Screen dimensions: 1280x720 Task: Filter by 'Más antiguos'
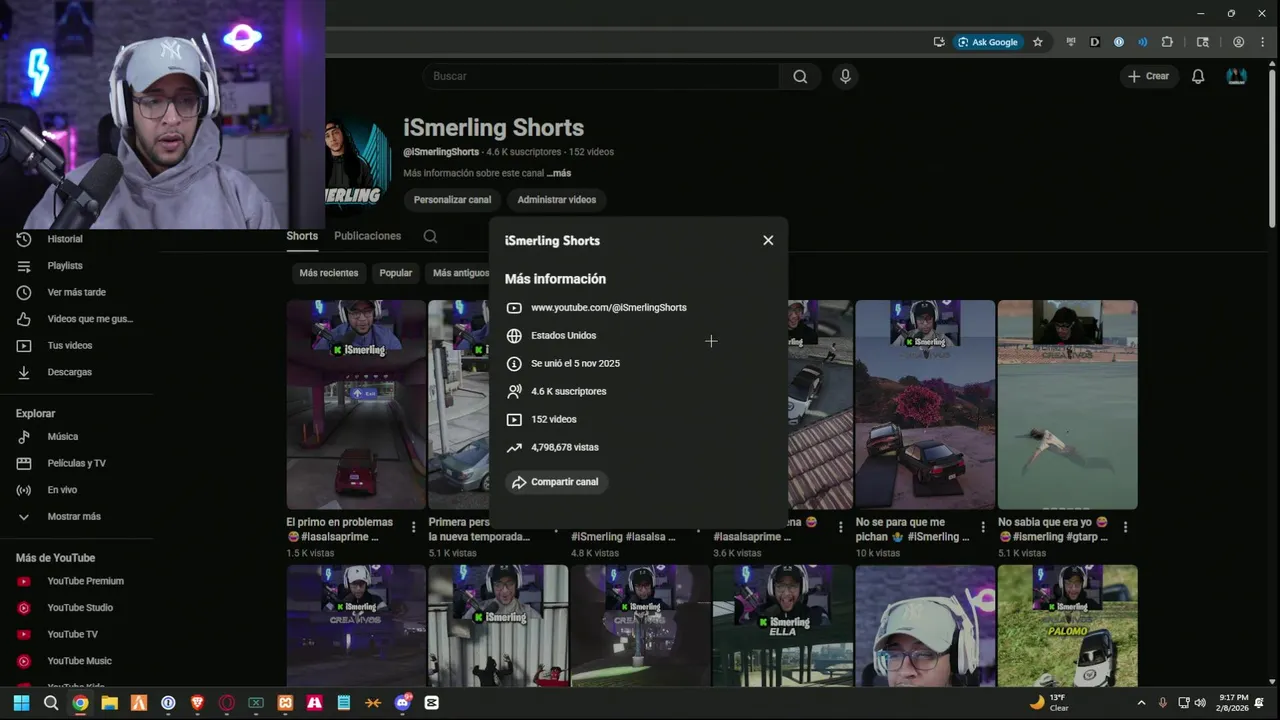point(461,273)
